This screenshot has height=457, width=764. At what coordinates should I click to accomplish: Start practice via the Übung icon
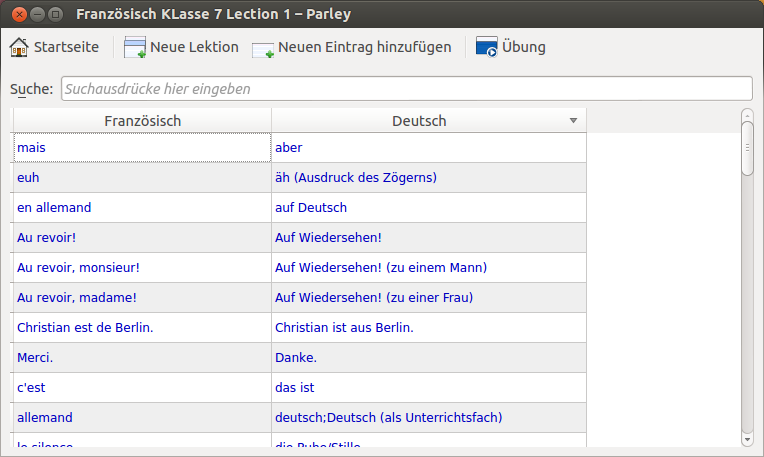point(486,47)
